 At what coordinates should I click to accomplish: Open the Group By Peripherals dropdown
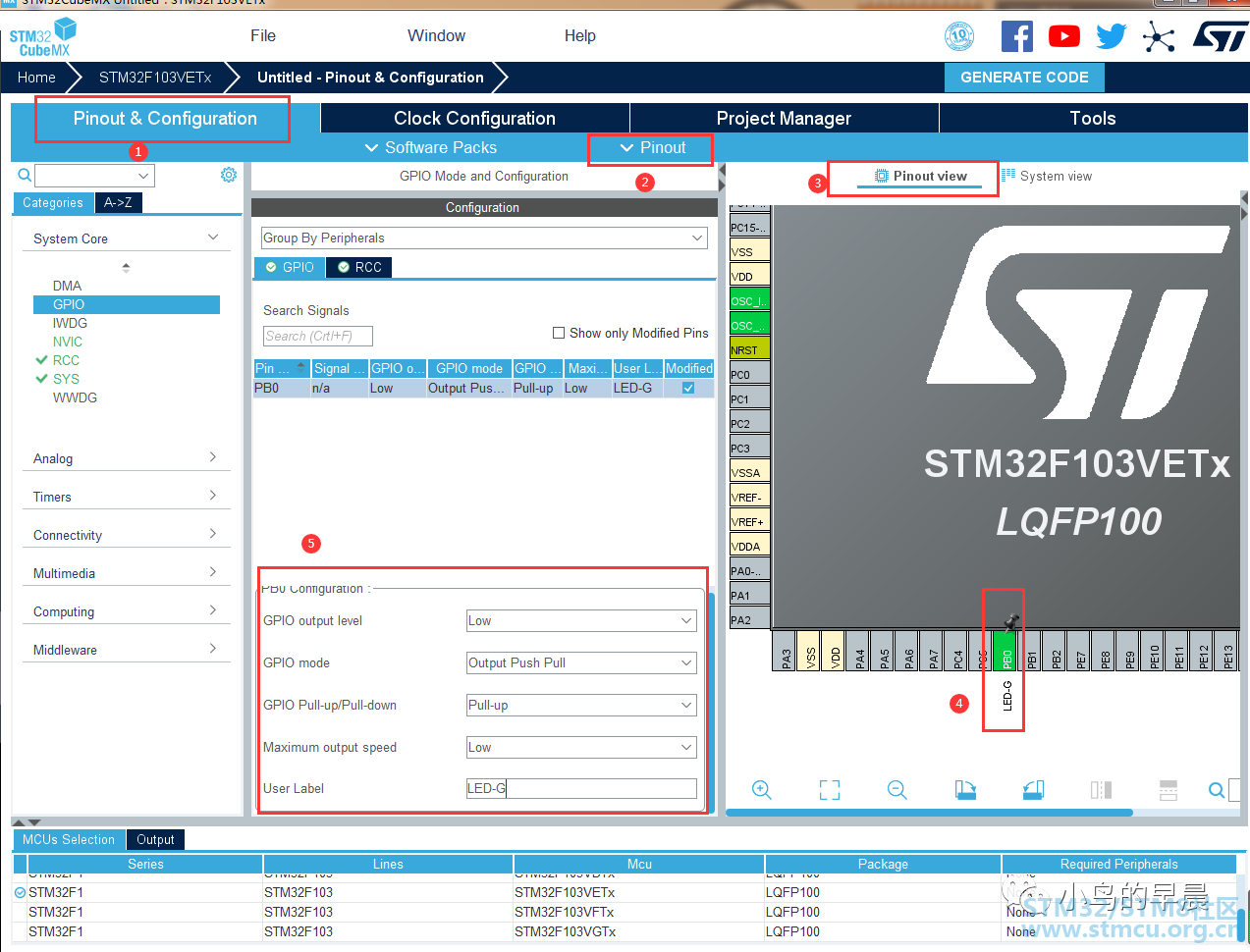click(484, 238)
